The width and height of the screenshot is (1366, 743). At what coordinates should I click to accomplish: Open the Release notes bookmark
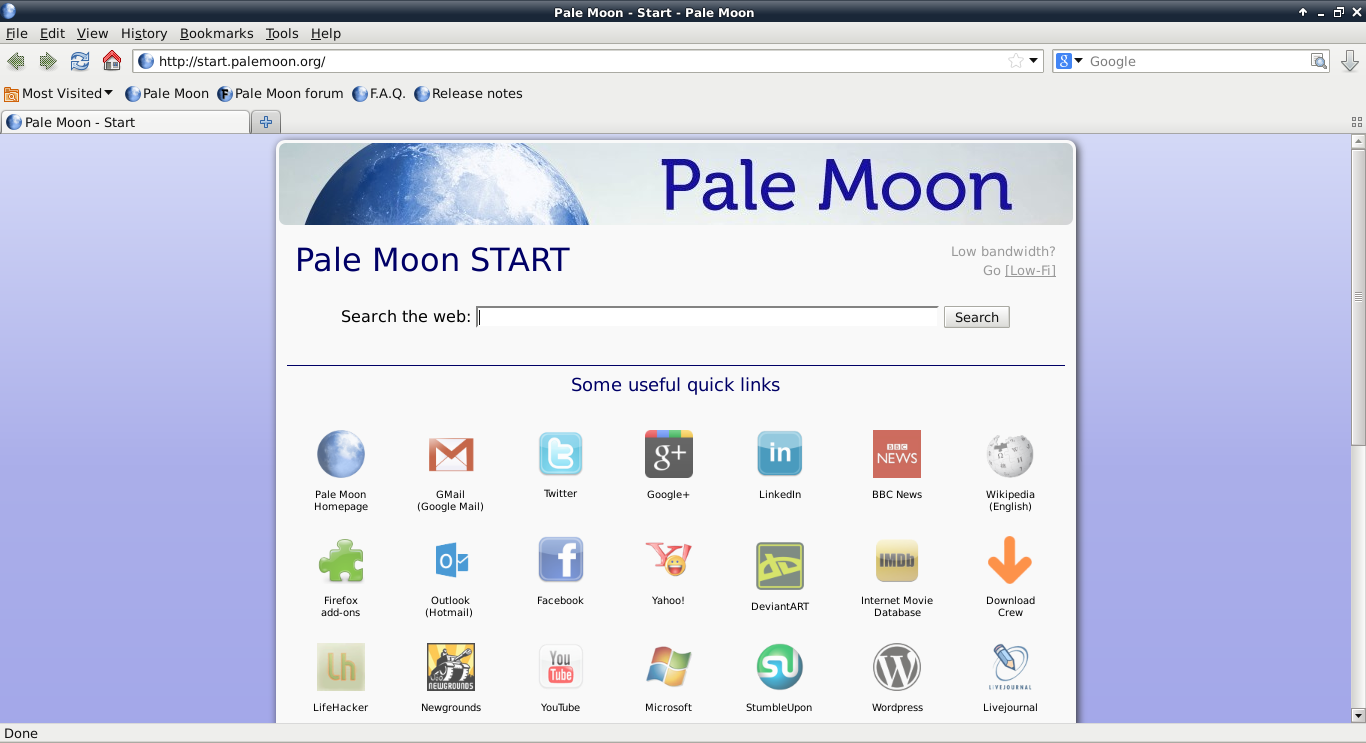pyautogui.click(x=468, y=93)
